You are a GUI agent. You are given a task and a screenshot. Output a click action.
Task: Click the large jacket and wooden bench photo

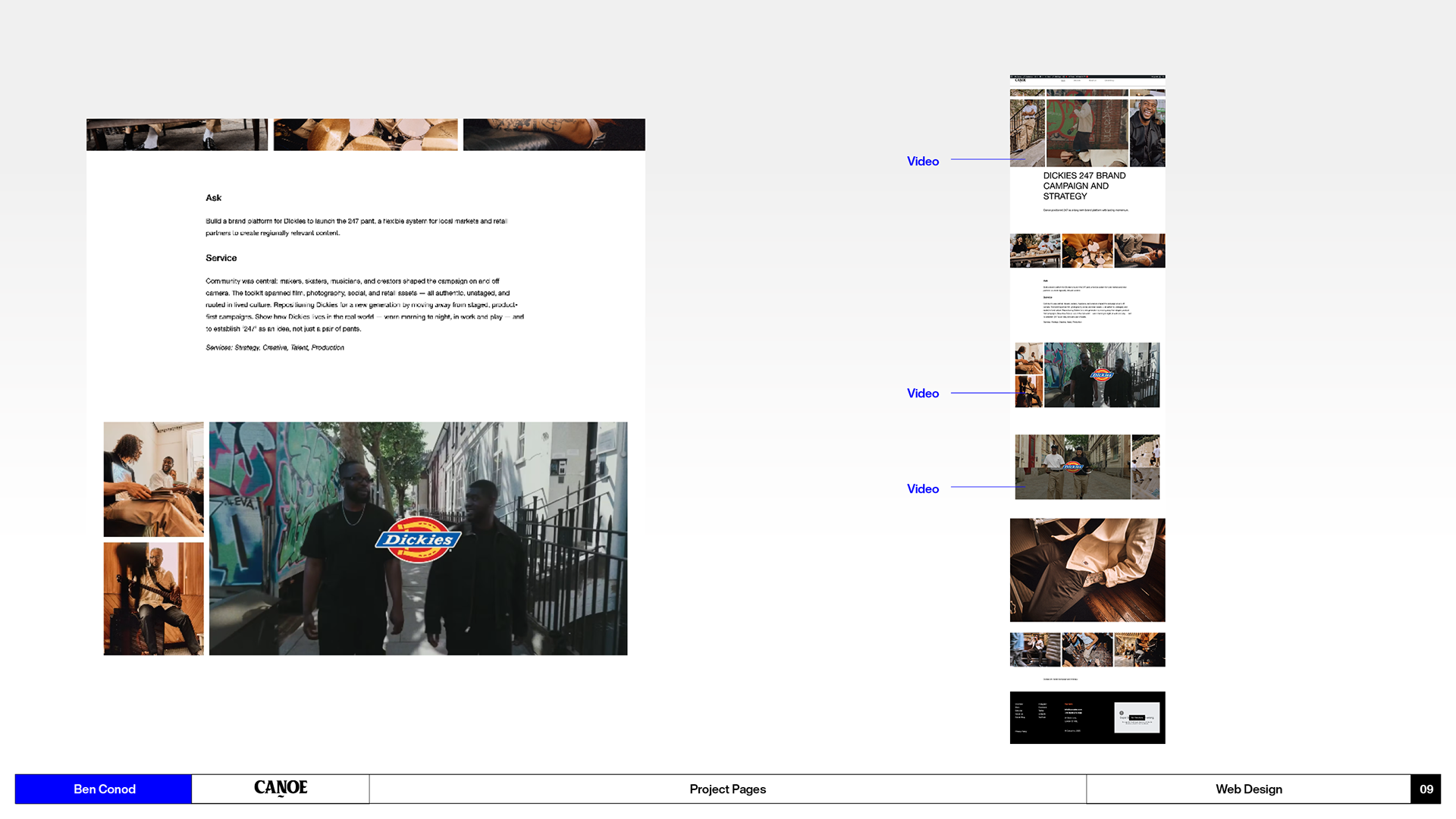click(1087, 570)
